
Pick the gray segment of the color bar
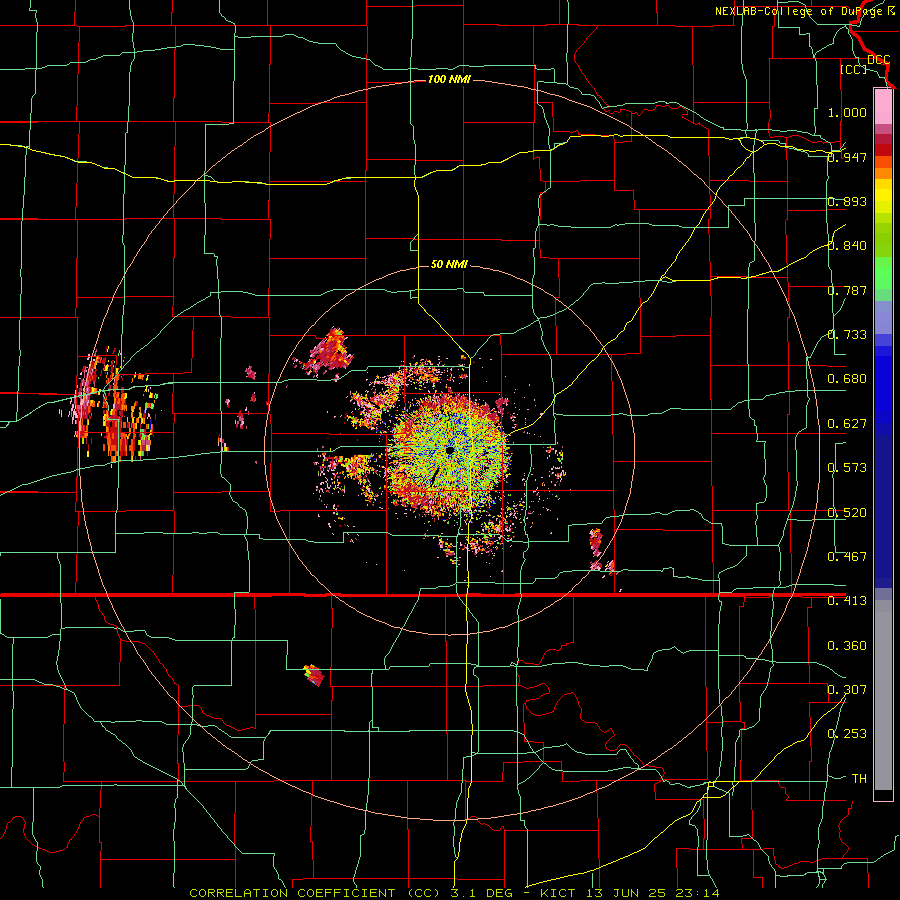click(x=883, y=695)
